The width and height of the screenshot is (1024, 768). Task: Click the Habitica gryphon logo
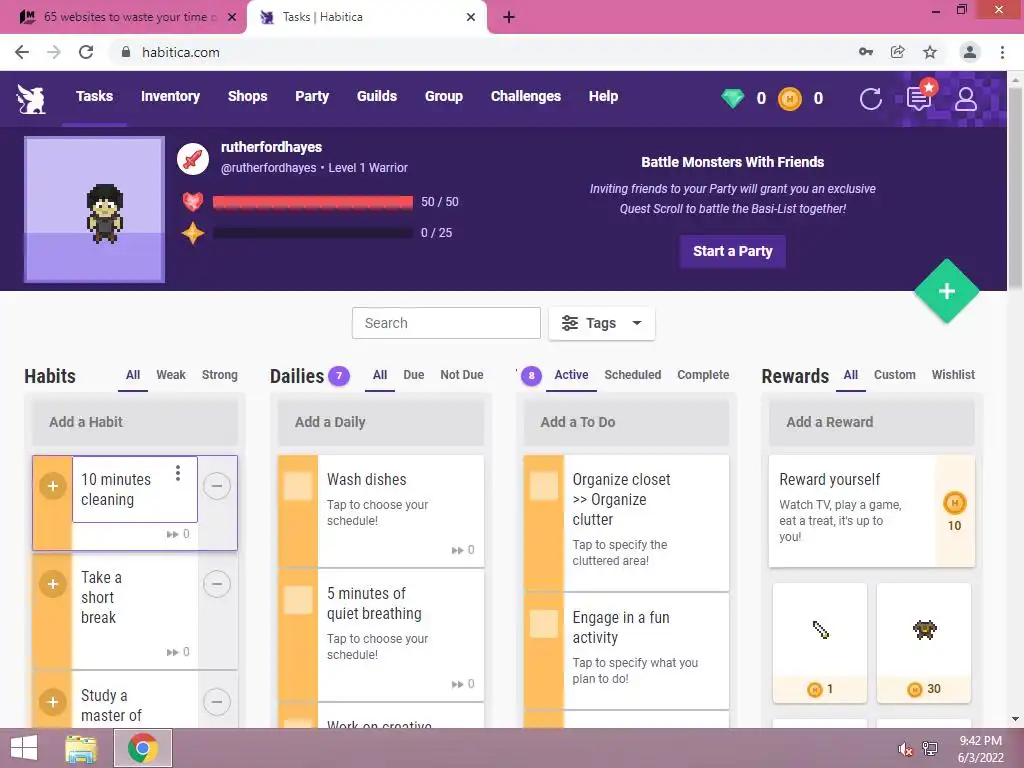tap(31, 99)
